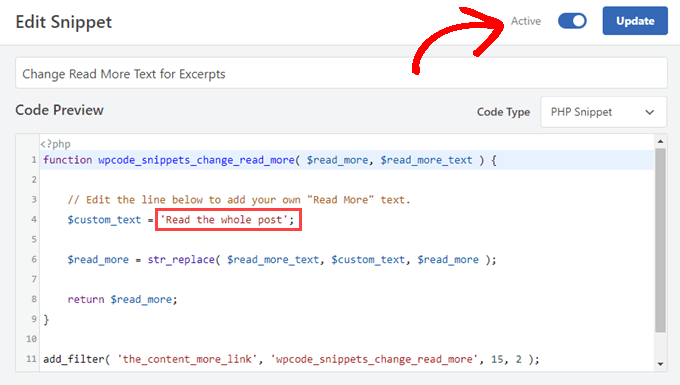
Task: Click the Active label text
Action: point(526,21)
